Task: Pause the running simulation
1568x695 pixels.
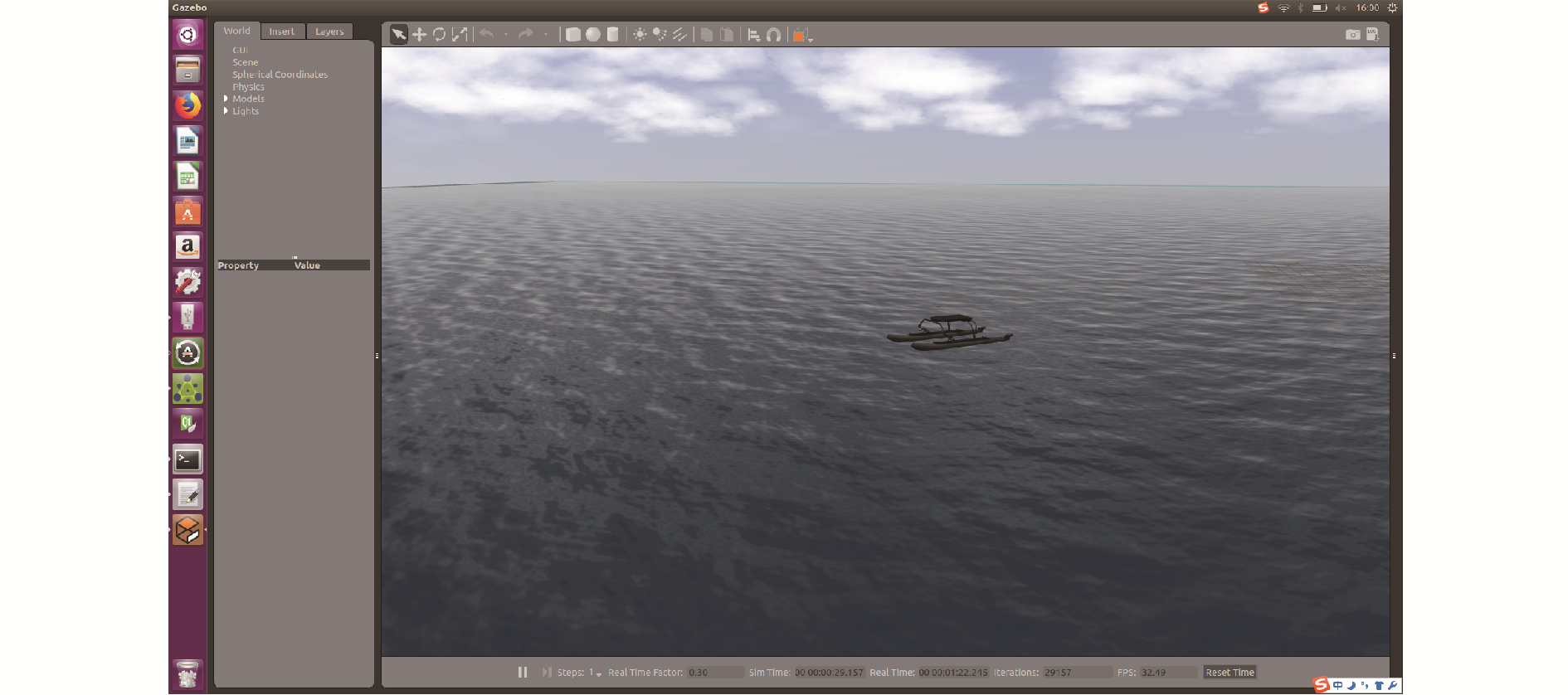Action: [x=523, y=672]
